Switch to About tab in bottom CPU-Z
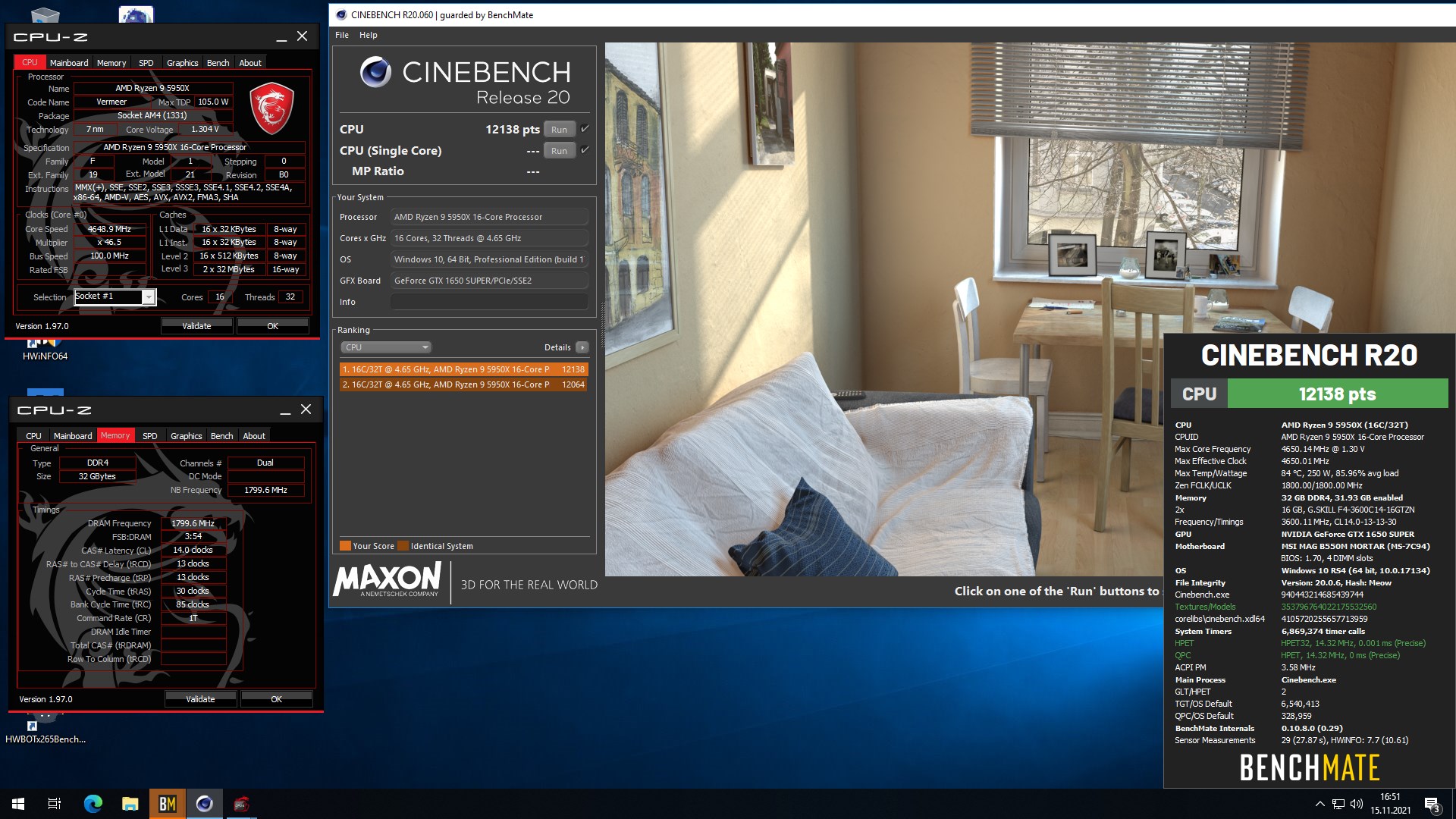 (254, 436)
